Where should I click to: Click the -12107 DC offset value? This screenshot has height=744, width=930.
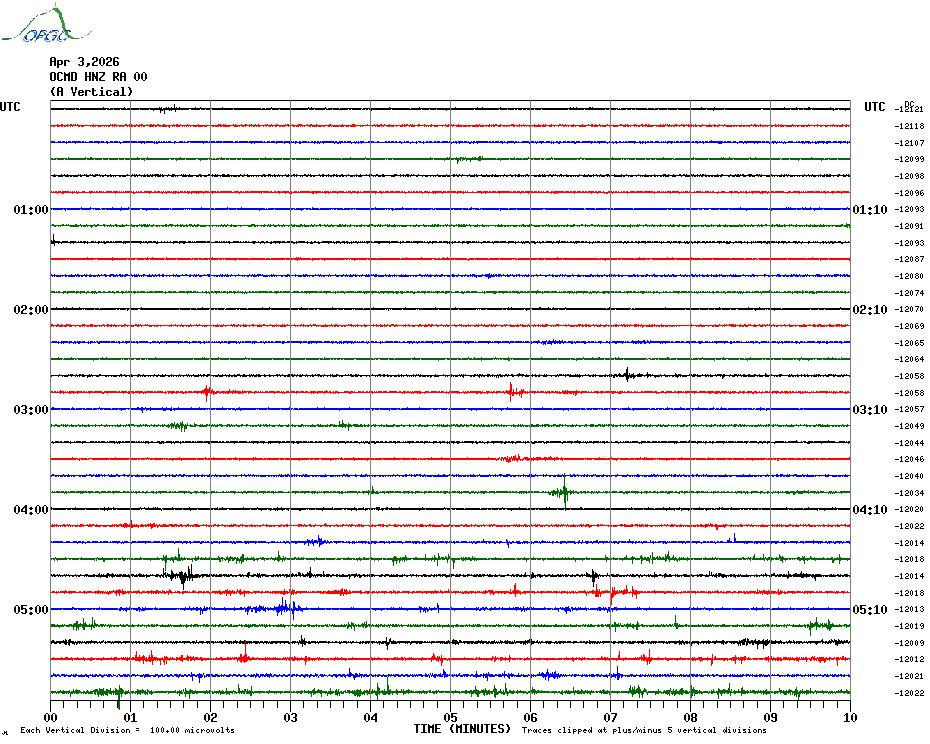point(910,143)
